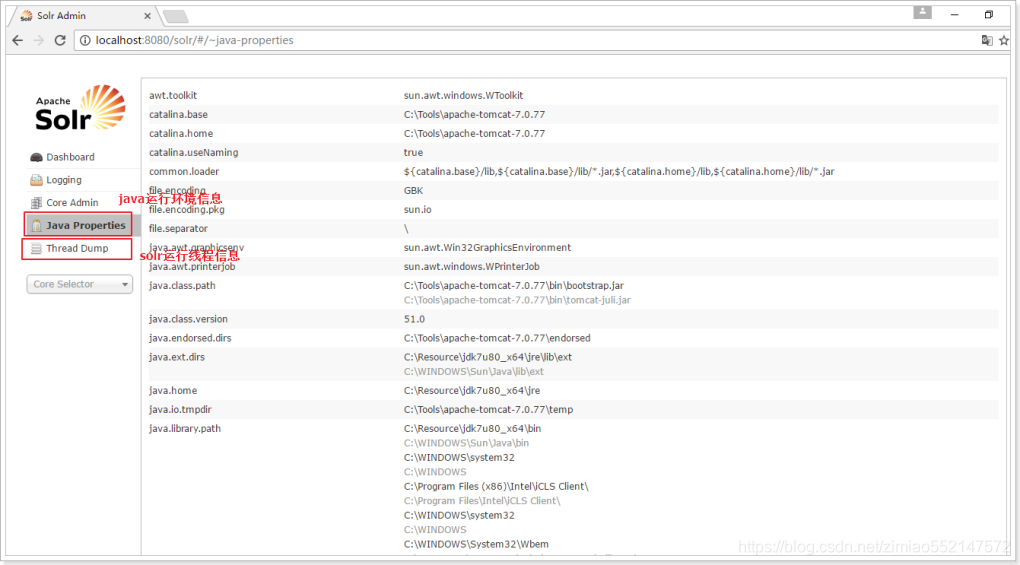Click the System32\Wbem path entry
Screen dimensions: 1020x565
point(476,544)
